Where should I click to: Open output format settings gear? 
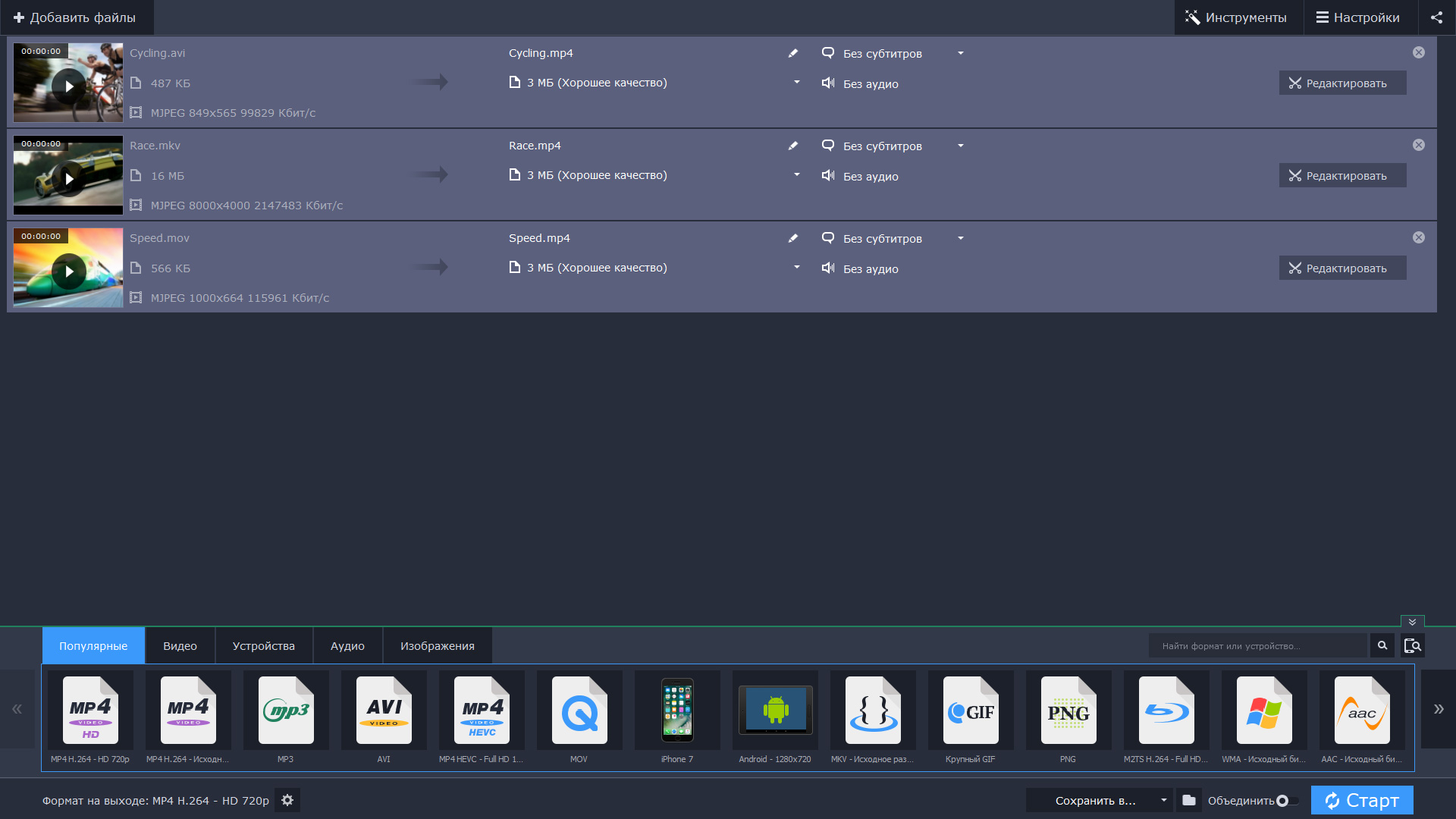pyautogui.click(x=287, y=800)
